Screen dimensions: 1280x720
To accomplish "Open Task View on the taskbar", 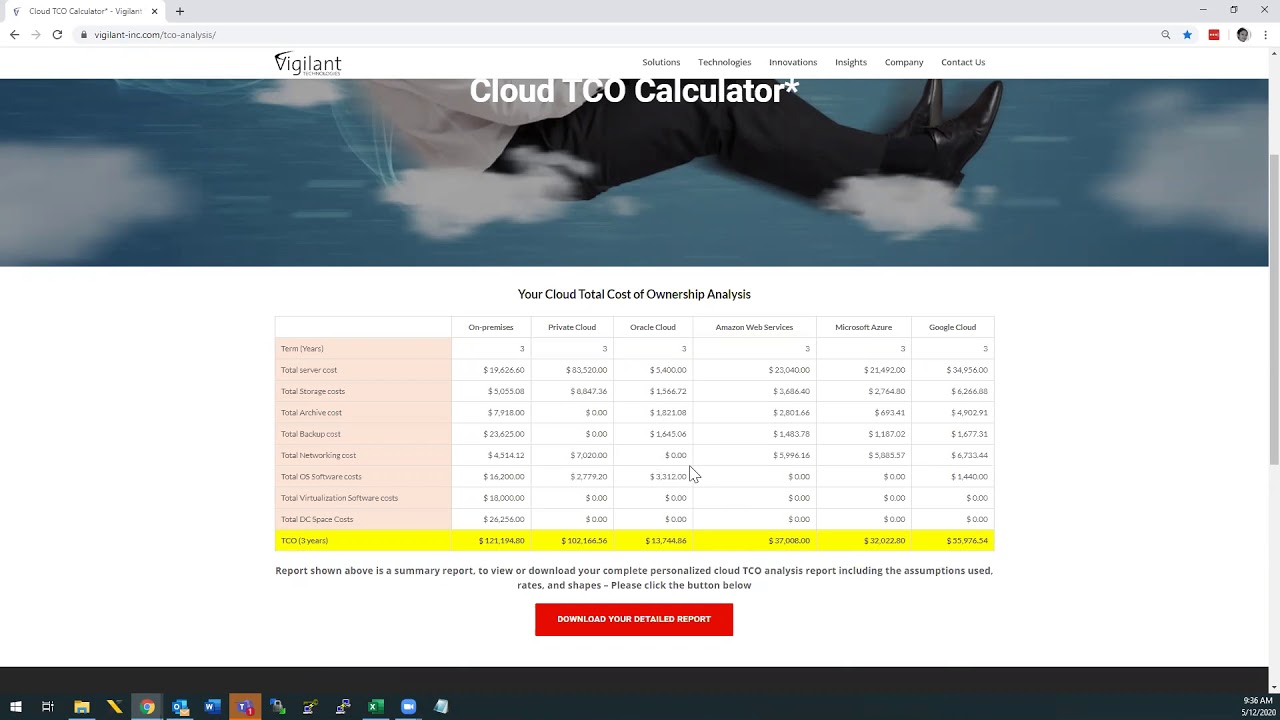I will [47, 707].
